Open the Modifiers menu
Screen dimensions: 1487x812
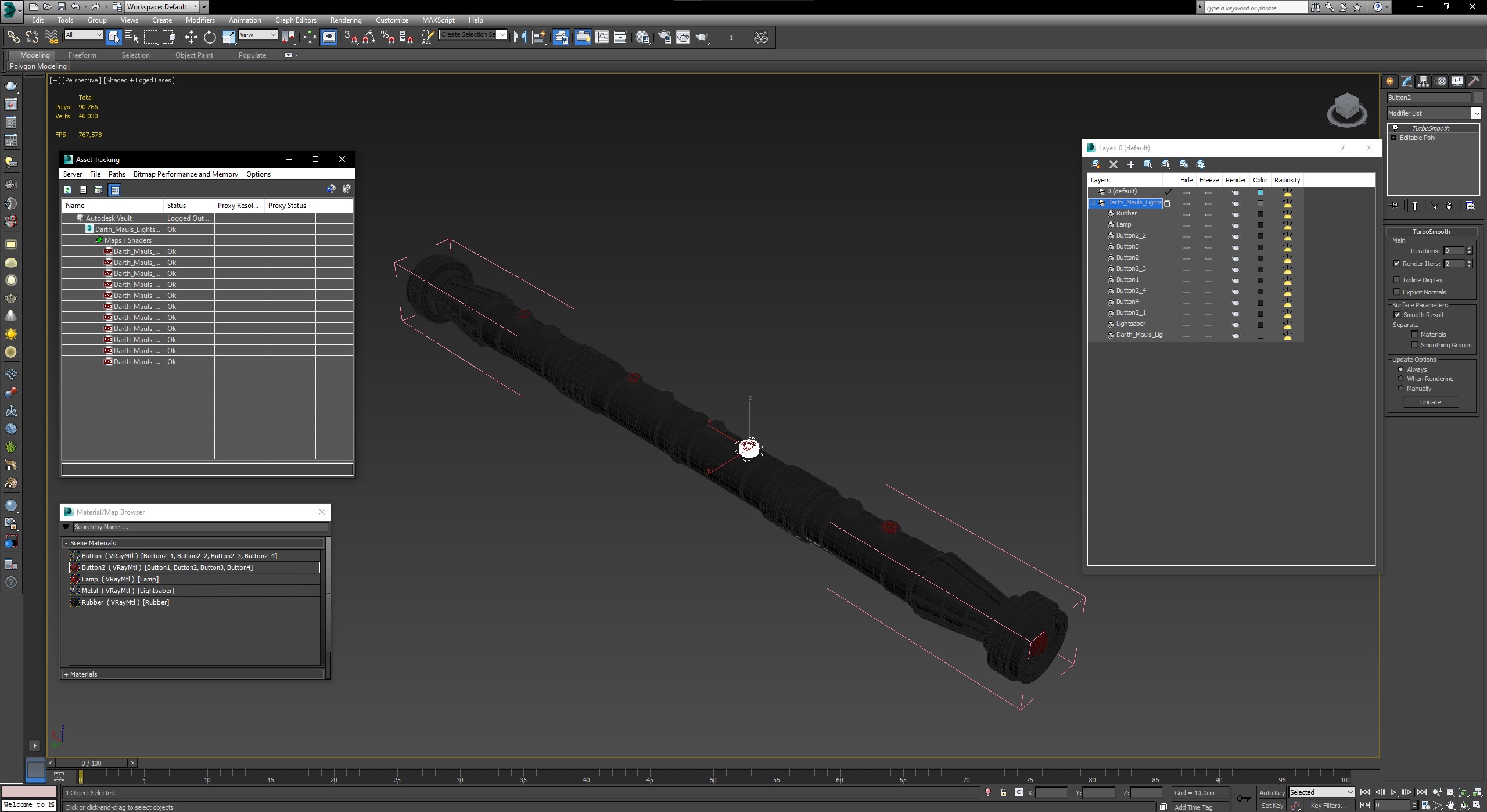click(200, 20)
